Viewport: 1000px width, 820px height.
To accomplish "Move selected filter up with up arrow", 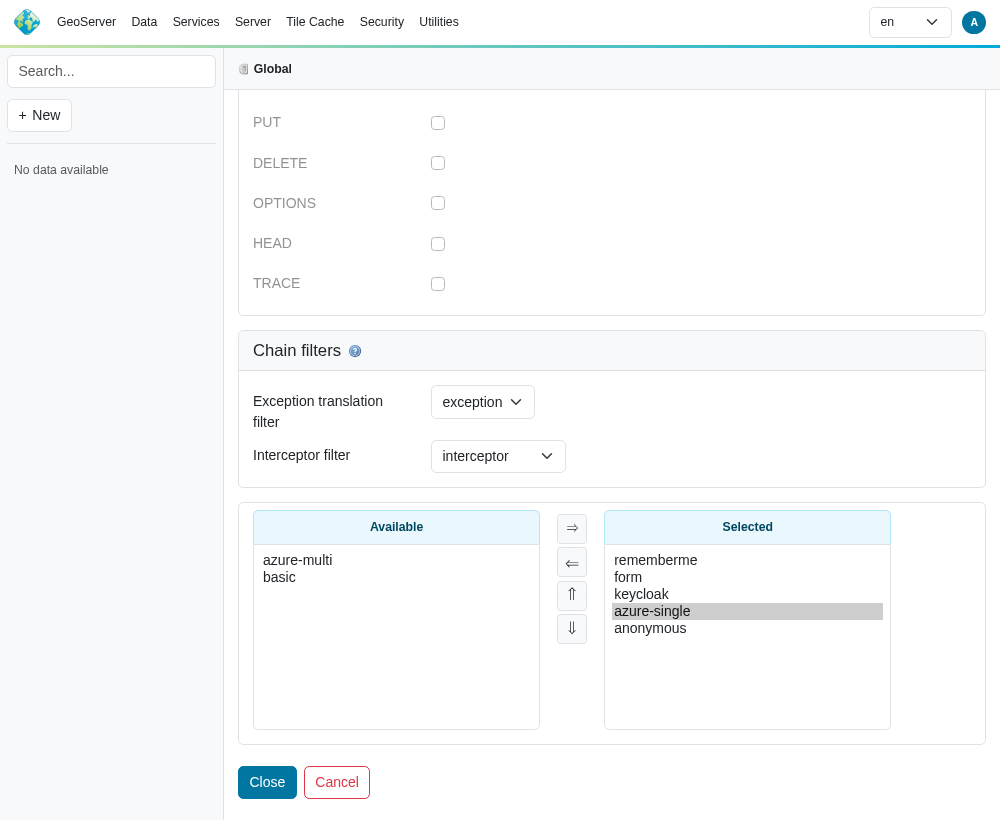I will [x=571, y=596].
